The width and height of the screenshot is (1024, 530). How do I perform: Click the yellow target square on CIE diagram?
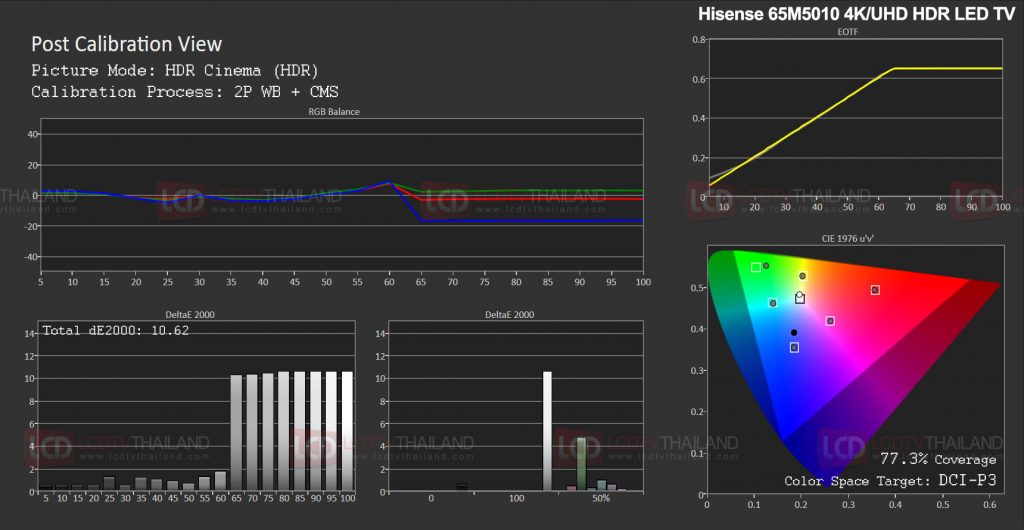click(803, 276)
